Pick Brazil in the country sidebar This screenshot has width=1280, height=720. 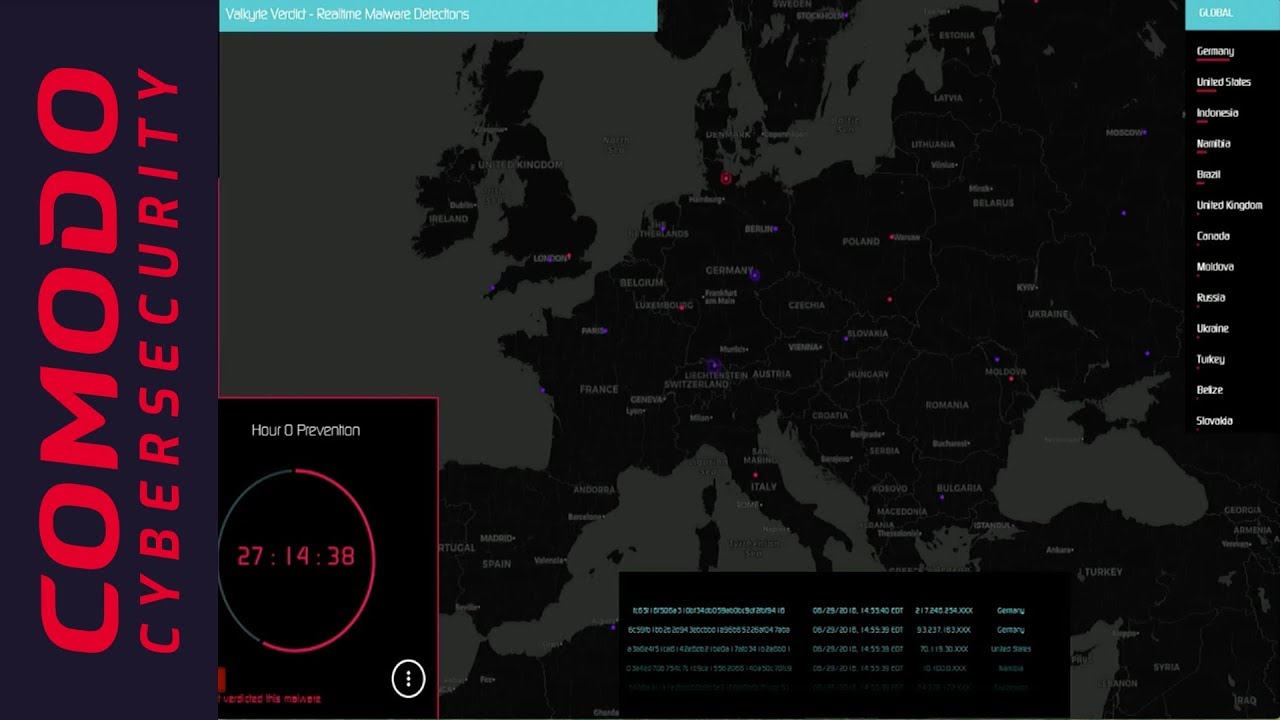tap(1208, 174)
